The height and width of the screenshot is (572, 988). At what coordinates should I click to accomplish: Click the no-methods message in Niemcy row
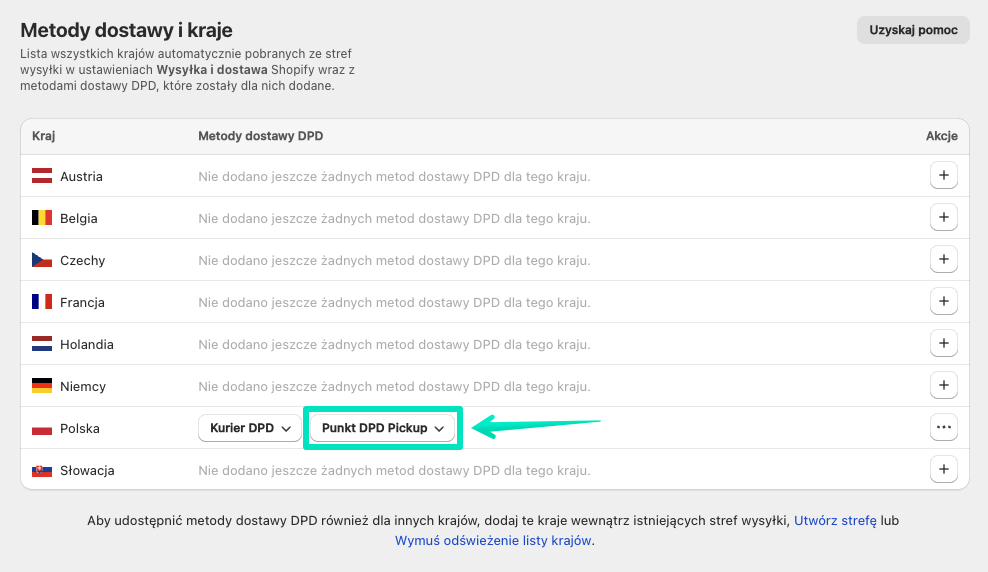[x=394, y=387]
